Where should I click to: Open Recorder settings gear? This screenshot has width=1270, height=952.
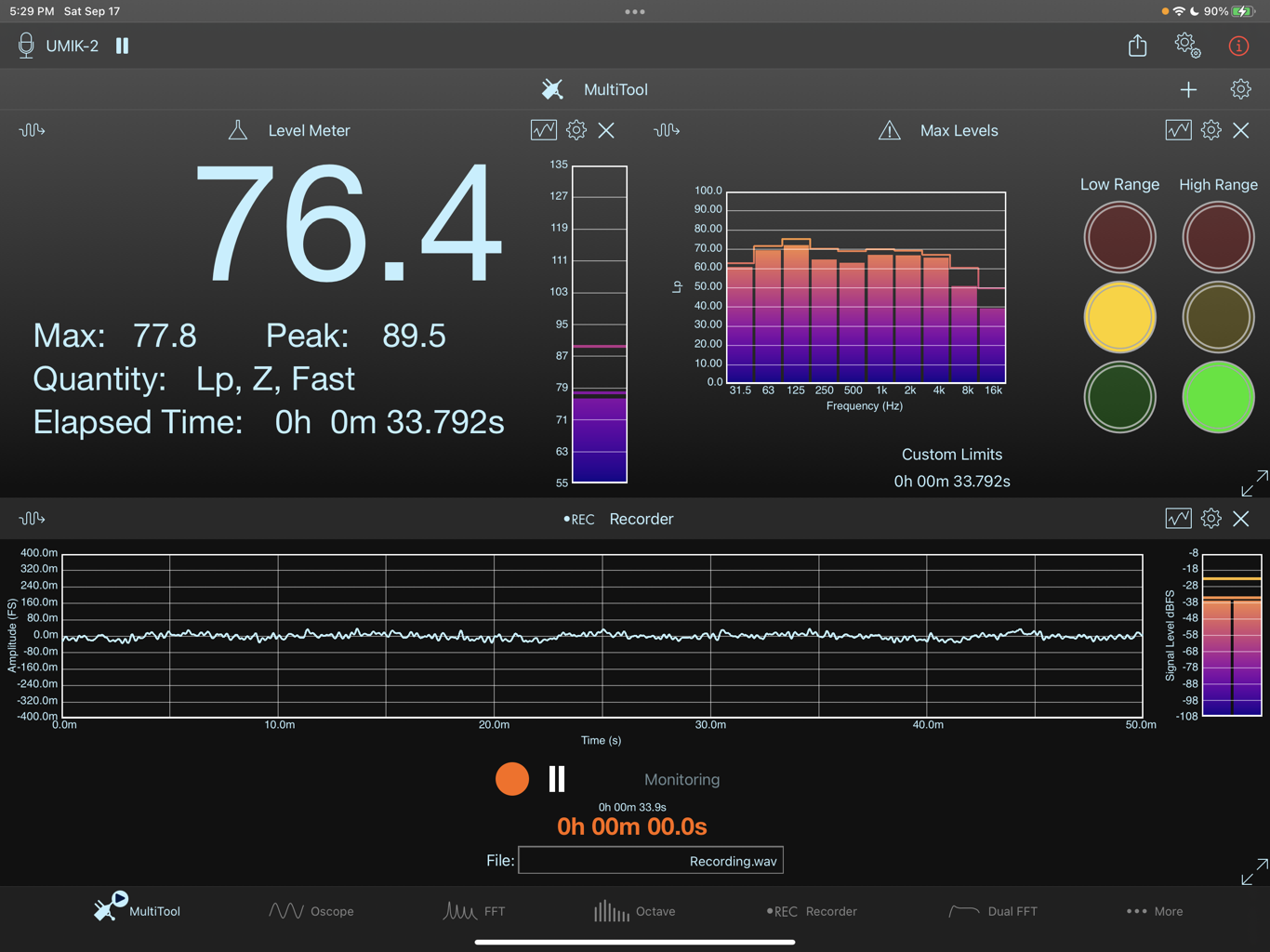(x=1210, y=519)
